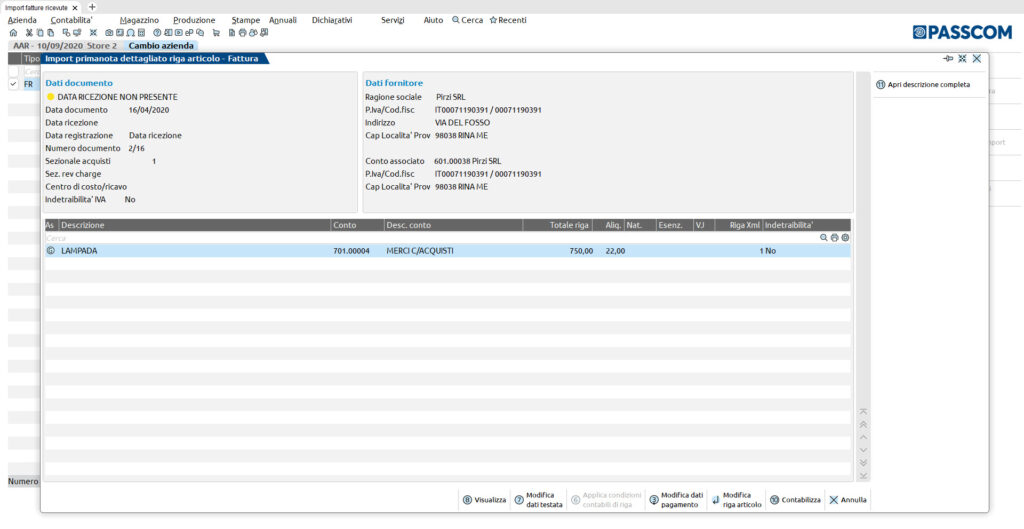Click the headphones support toolbar icon
This screenshot has height=529, width=1024.
click(x=131, y=33)
